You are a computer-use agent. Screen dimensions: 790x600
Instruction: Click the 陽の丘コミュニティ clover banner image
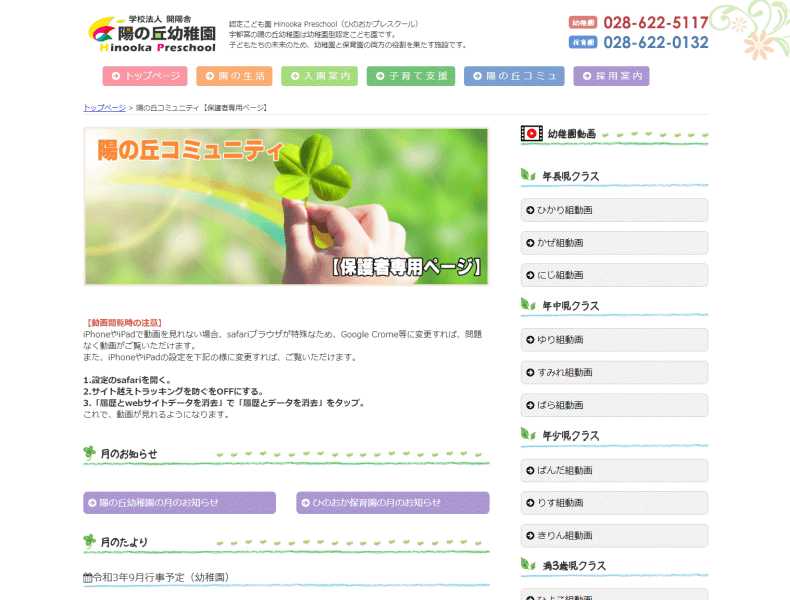(286, 207)
